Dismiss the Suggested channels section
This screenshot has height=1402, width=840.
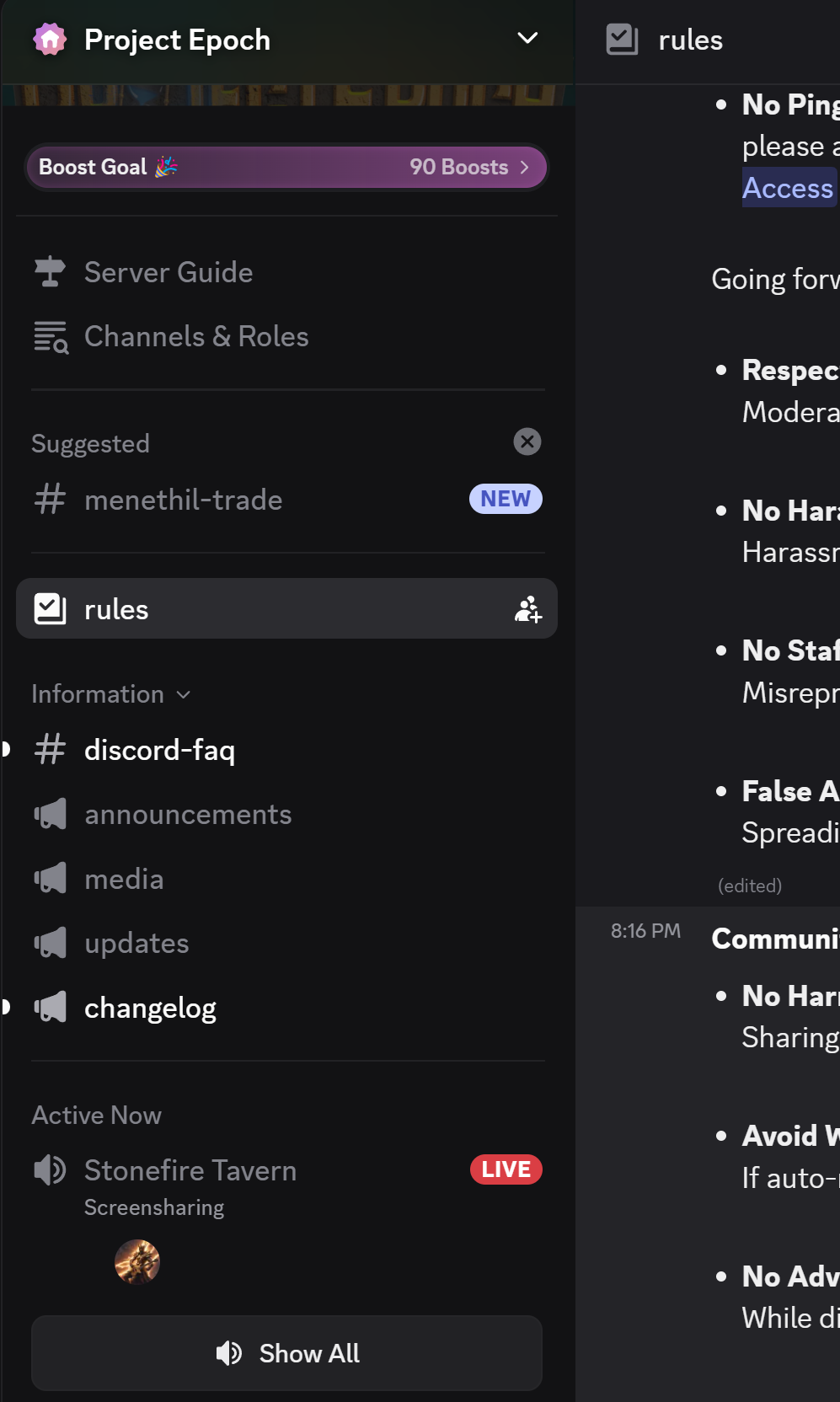click(x=527, y=441)
